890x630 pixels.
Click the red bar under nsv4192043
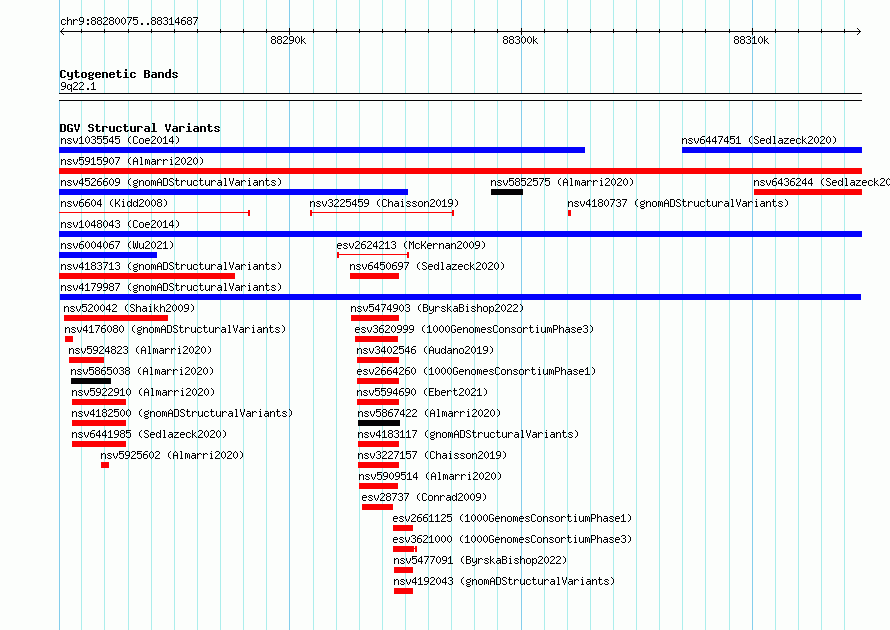point(404,591)
